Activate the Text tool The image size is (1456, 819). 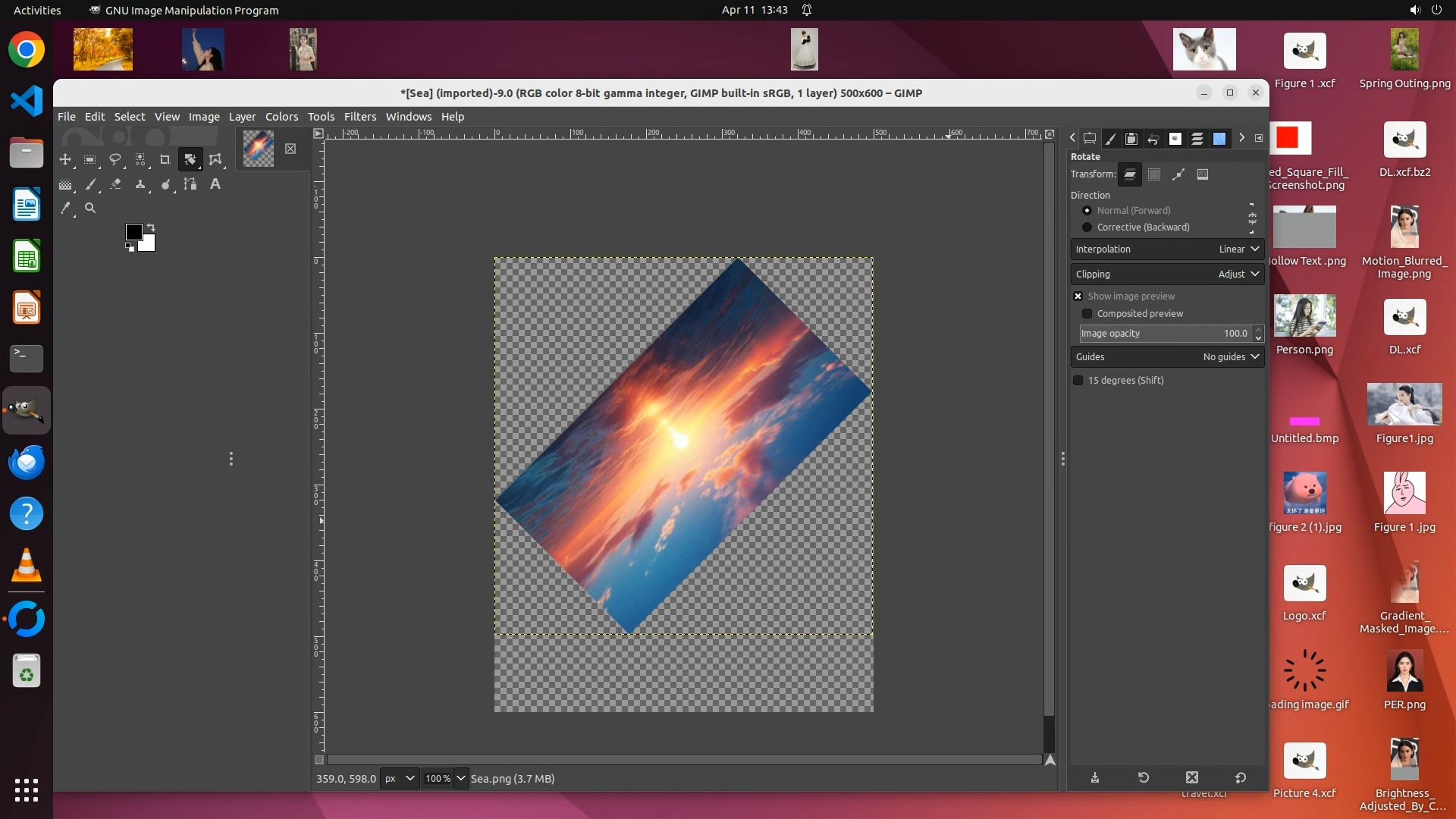coord(215,184)
